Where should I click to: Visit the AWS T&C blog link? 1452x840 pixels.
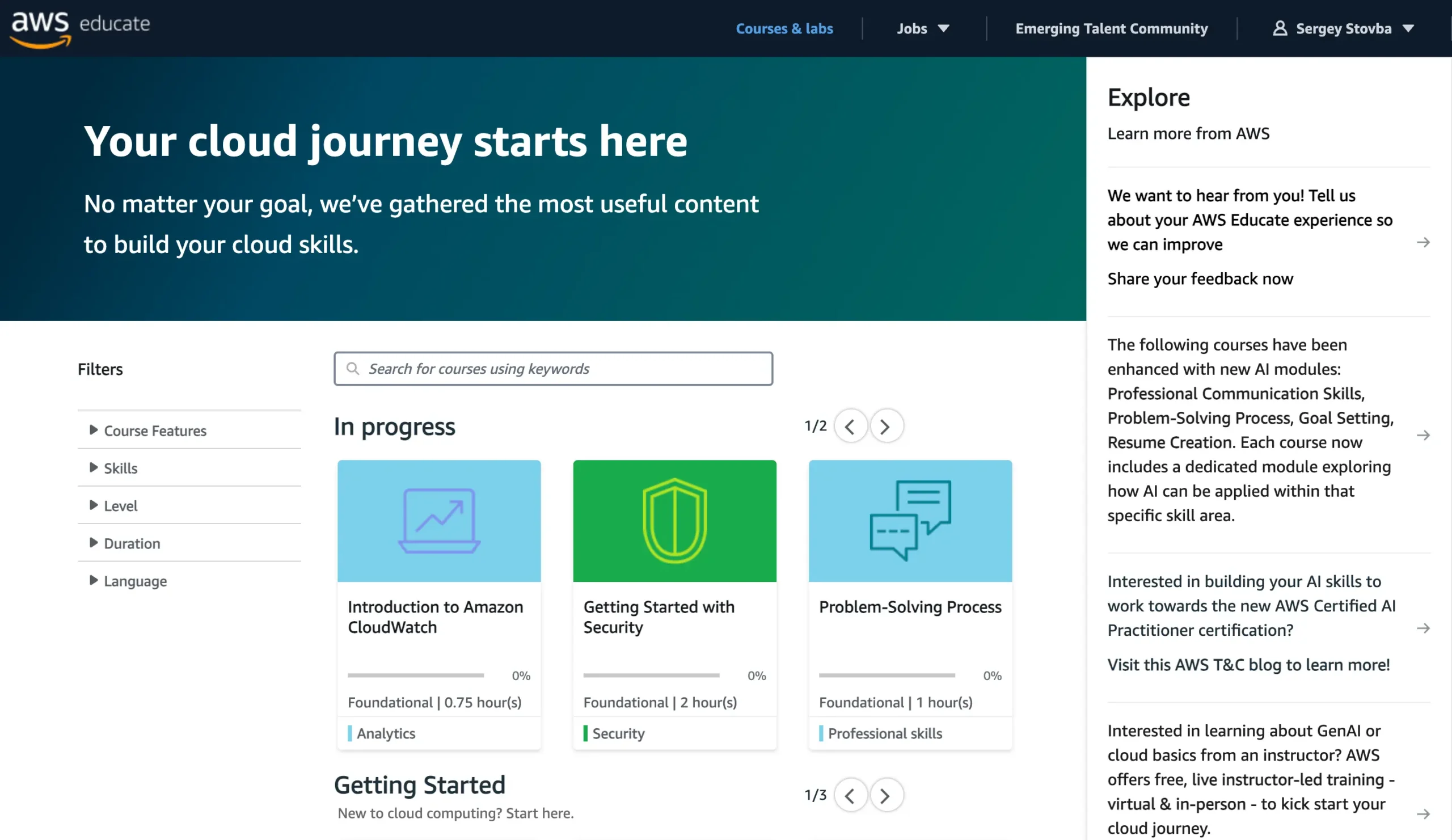[x=1248, y=665]
